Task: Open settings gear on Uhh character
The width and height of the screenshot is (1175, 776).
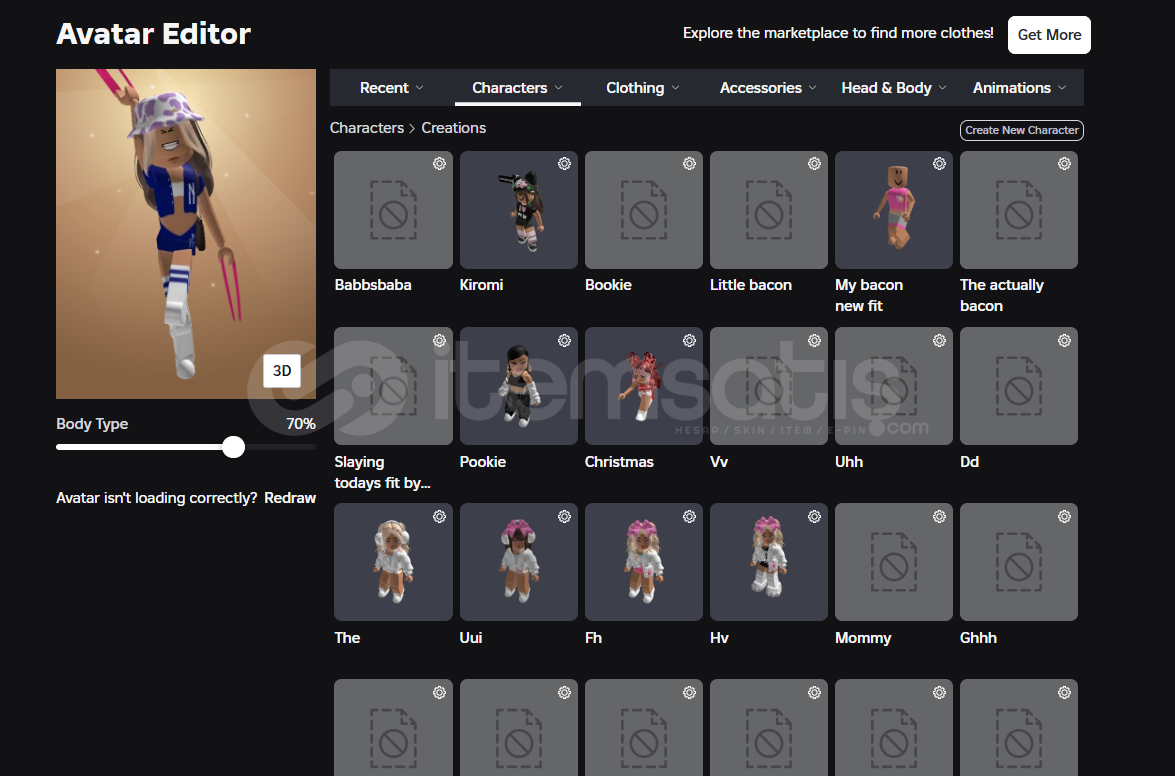Action: pos(939,340)
